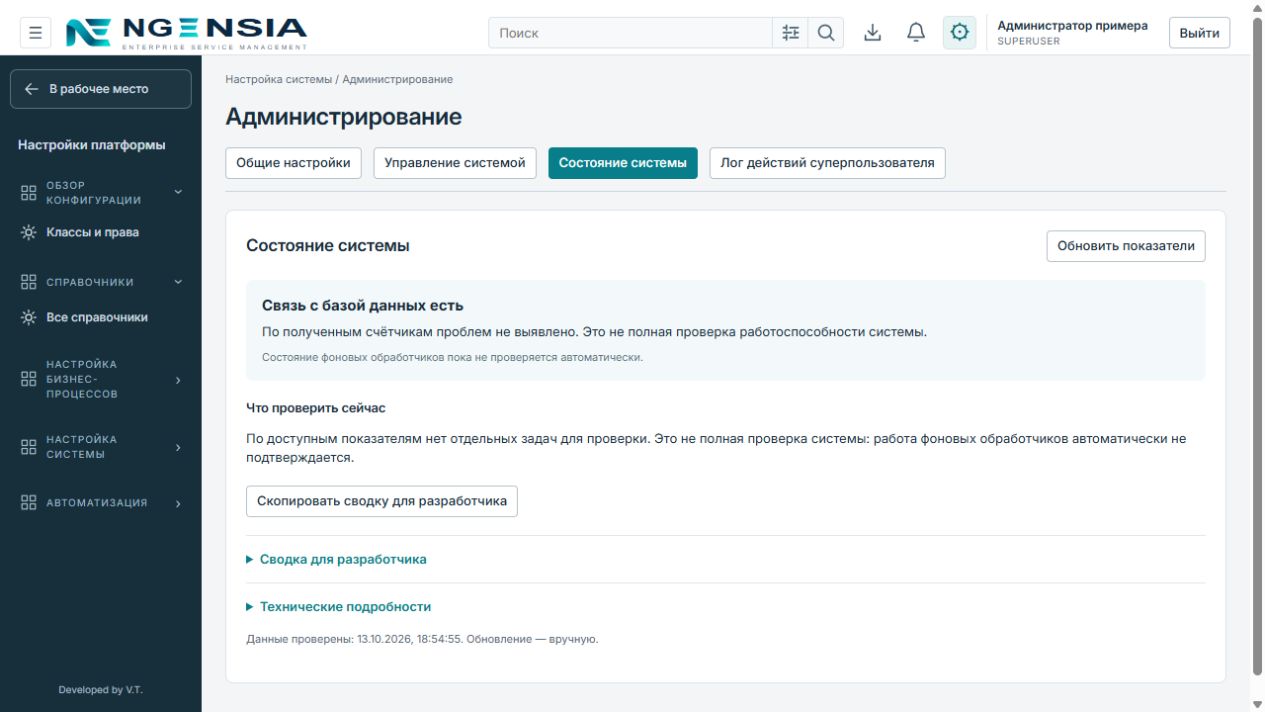
Task: Click Администратор примера user name
Action: 1073,26
